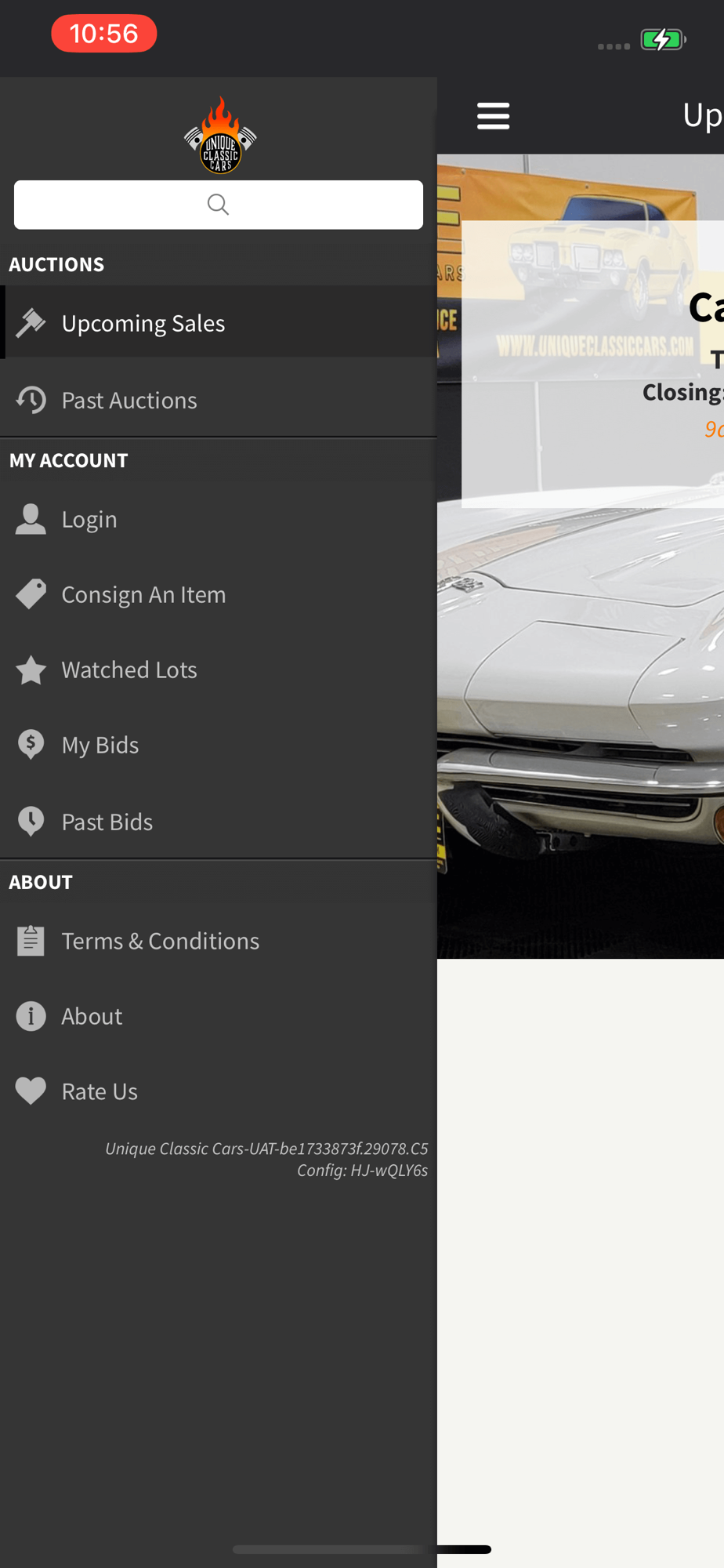This screenshot has height=1568, width=724.
Task: Select the Rate Us option
Action: tap(219, 1091)
